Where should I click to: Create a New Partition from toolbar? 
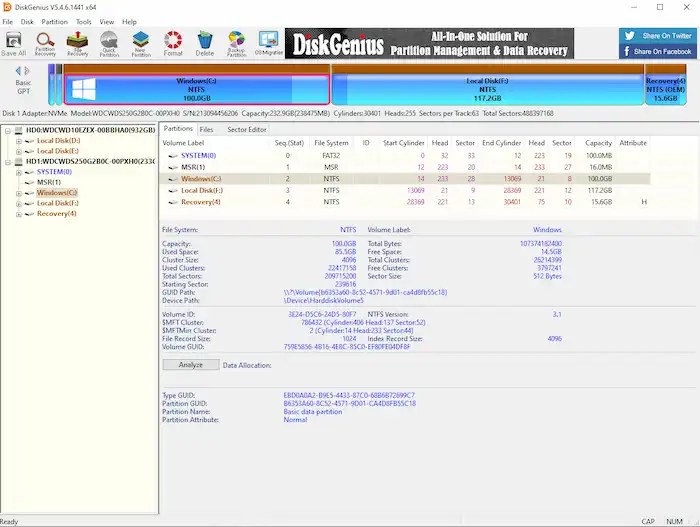pyautogui.click(x=141, y=44)
